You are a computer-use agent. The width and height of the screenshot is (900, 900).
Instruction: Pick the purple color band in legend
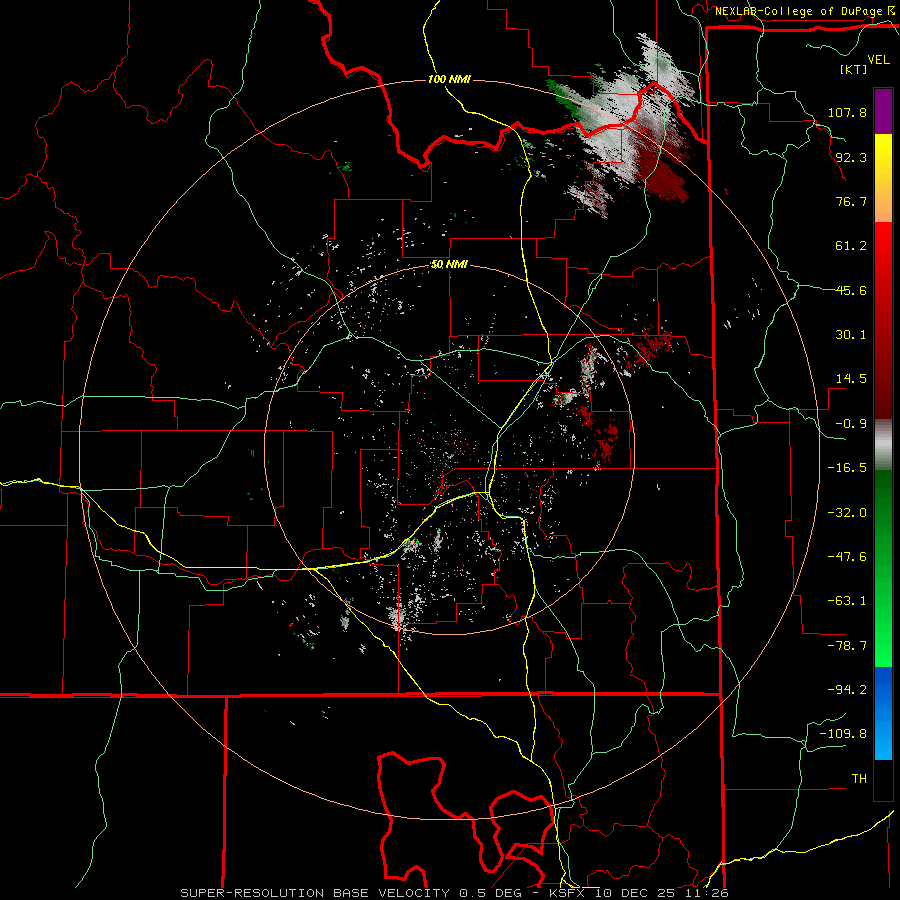pyautogui.click(x=883, y=112)
